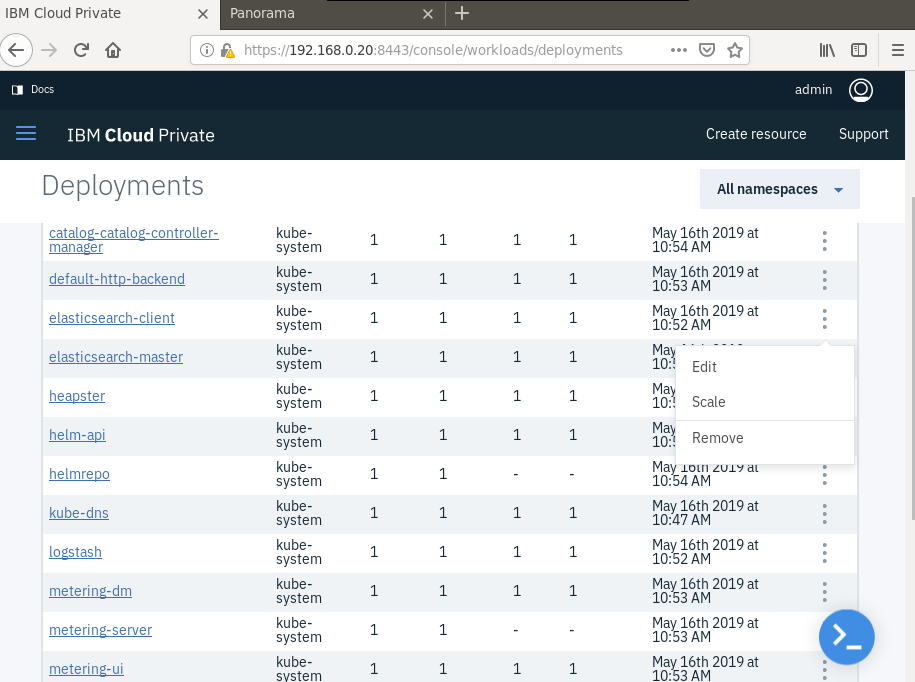This screenshot has height=682, width=915.
Task: Open default-http-backend deployment
Action: (x=117, y=279)
